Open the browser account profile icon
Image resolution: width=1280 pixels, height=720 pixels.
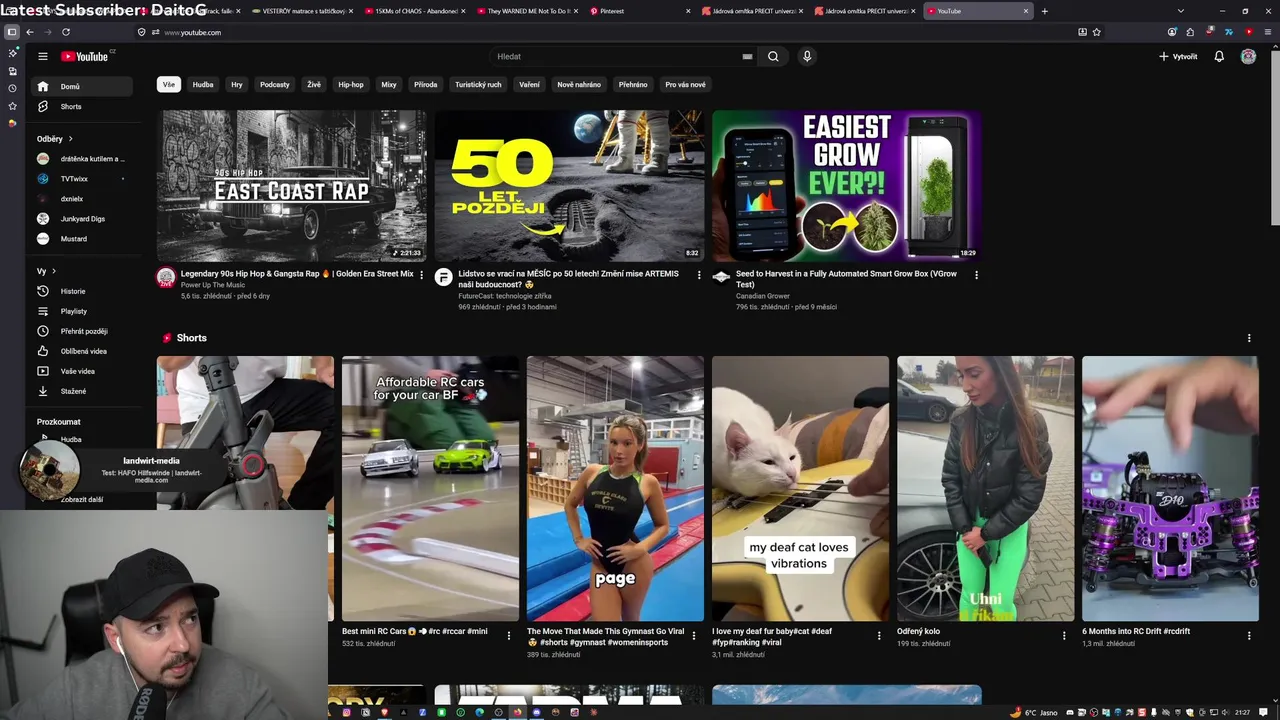coord(1172,32)
